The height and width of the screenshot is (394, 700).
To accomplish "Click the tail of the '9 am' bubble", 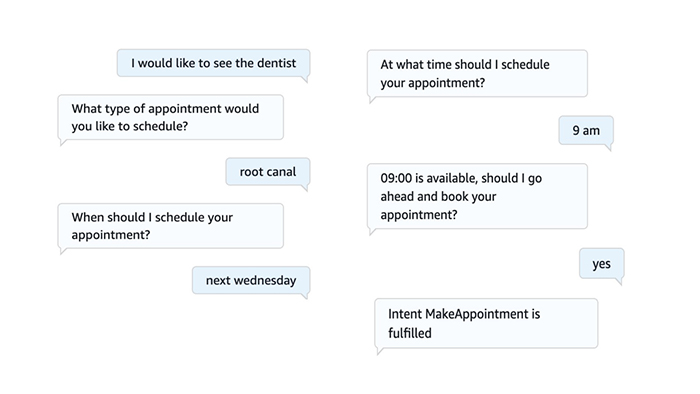I will (x=608, y=147).
